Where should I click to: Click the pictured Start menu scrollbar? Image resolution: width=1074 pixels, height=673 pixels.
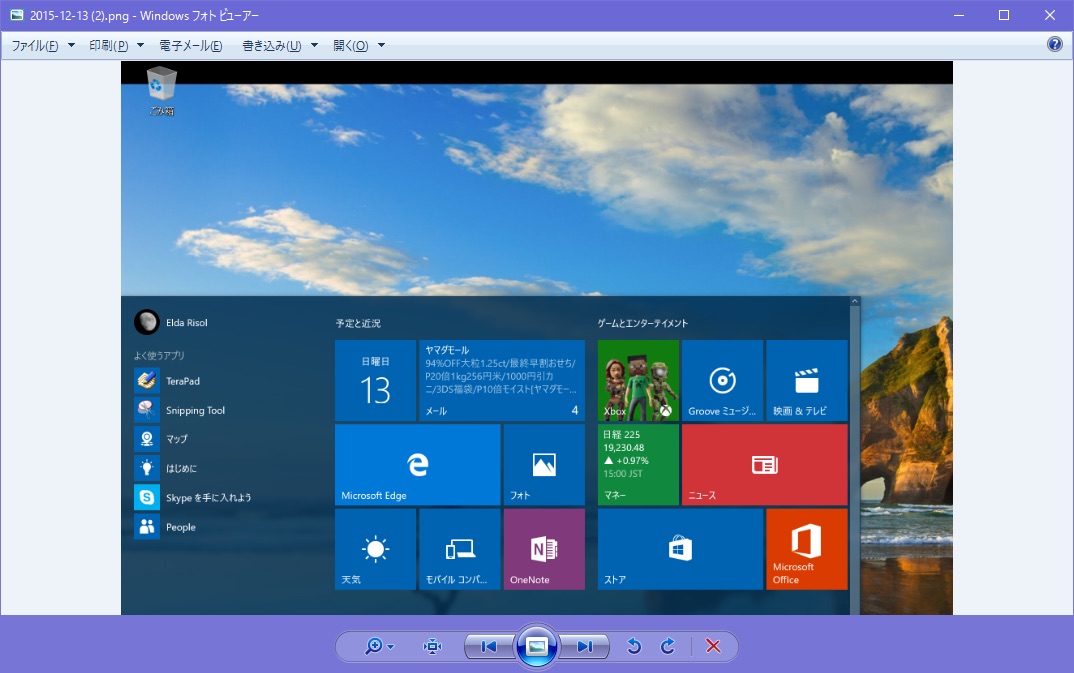pos(855,455)
